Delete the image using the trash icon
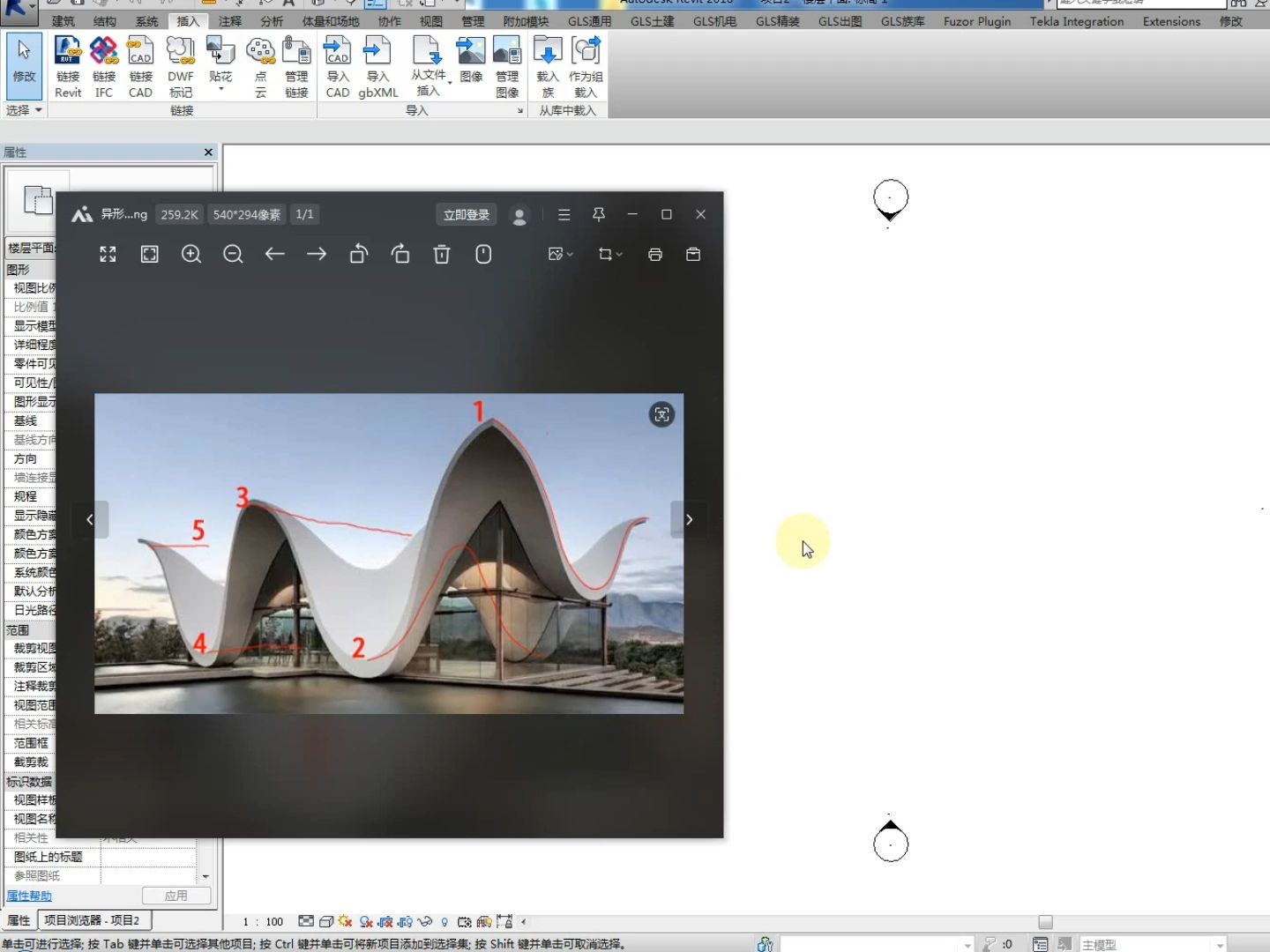 (x=442, y=255)
